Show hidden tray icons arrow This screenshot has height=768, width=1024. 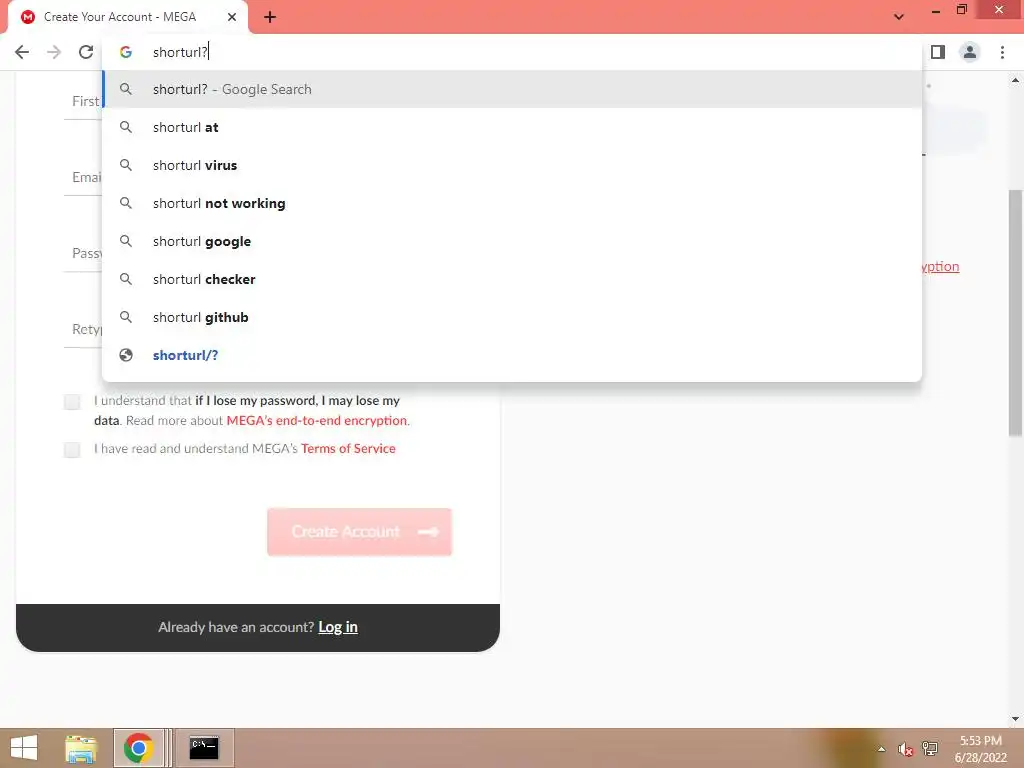882,749
